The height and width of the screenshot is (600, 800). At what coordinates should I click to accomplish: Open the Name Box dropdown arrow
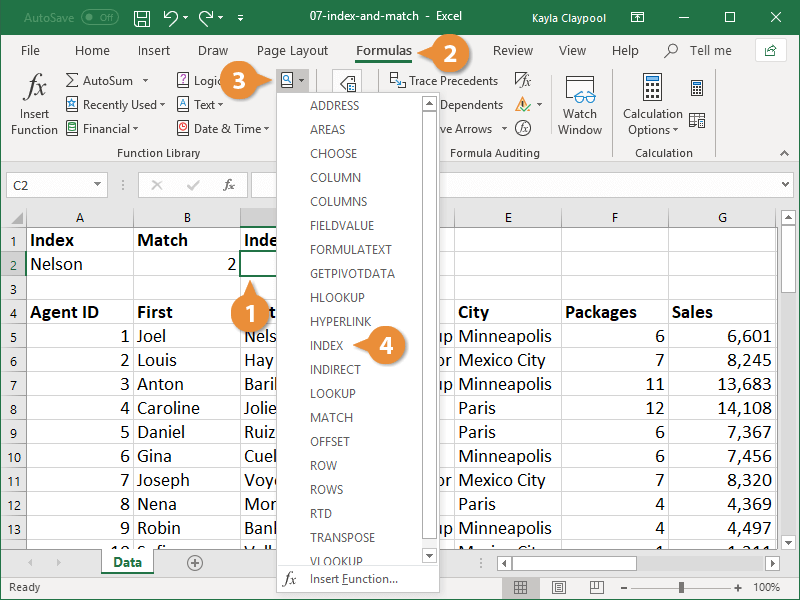click(97, 185)
